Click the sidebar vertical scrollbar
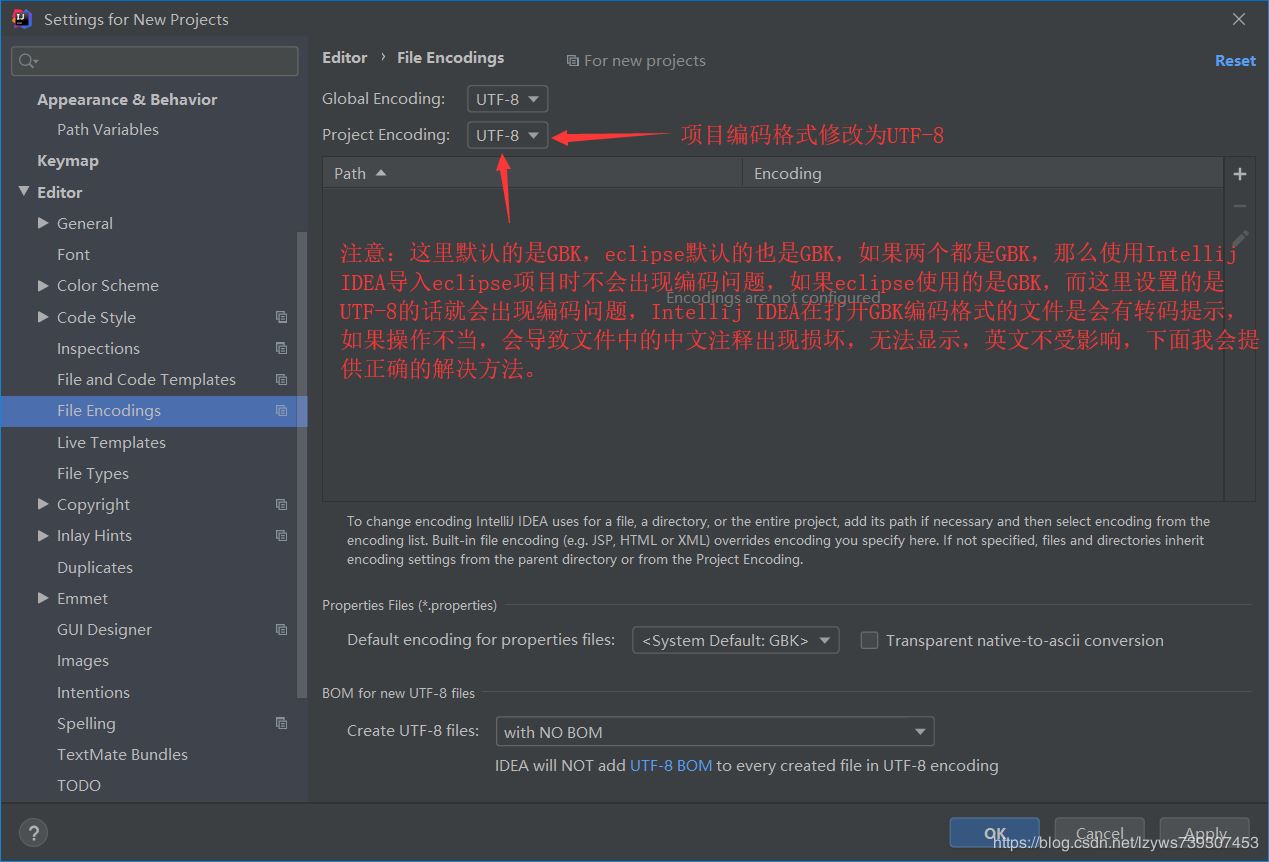This screenshot has height=862, width=1269. pos(302,465)
